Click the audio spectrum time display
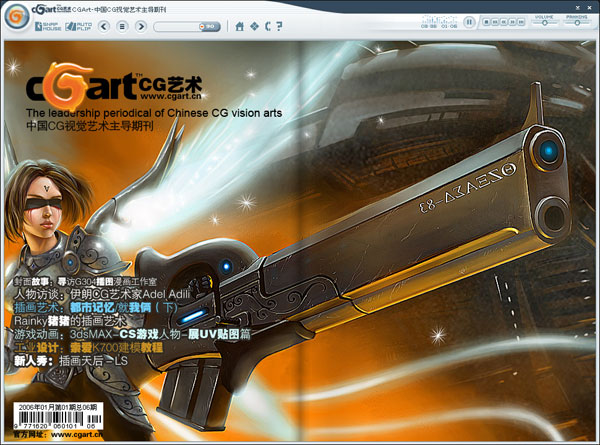The image size is (600, 445). point(439,22)
